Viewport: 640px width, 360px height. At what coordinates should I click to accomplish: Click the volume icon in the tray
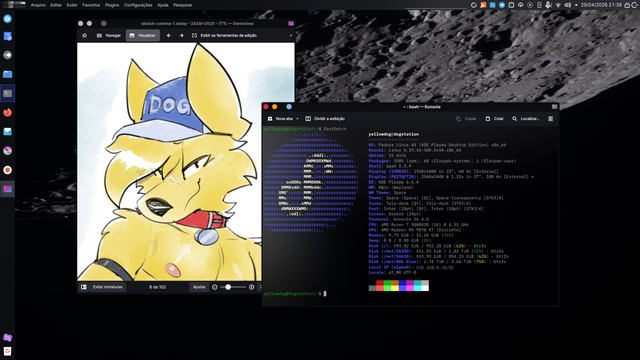tap(567, 5)
